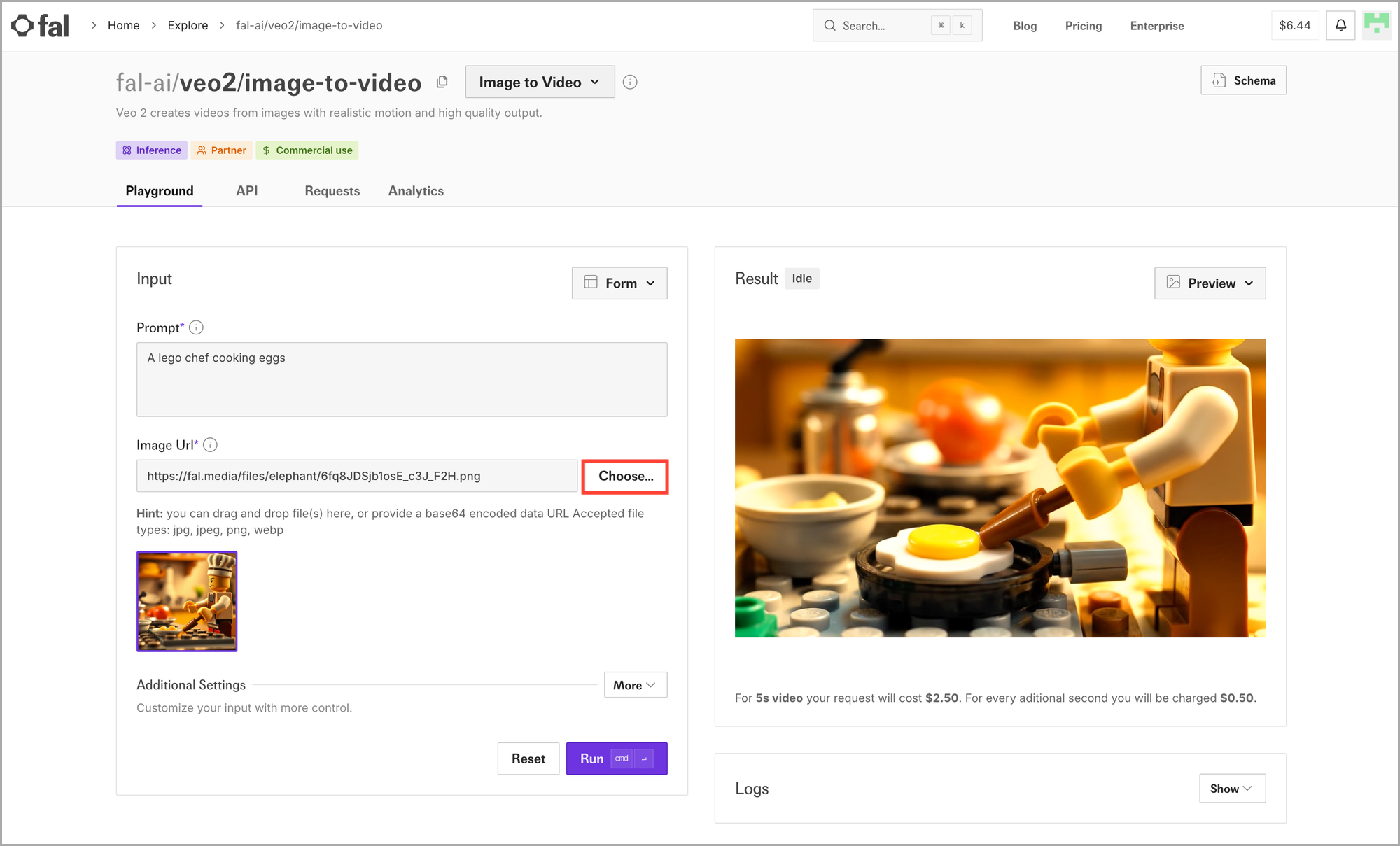Open the Image to Video dropdown
Image resolution: width=1400 pixels, height=846 pixels.
click(x=540, y=83)
